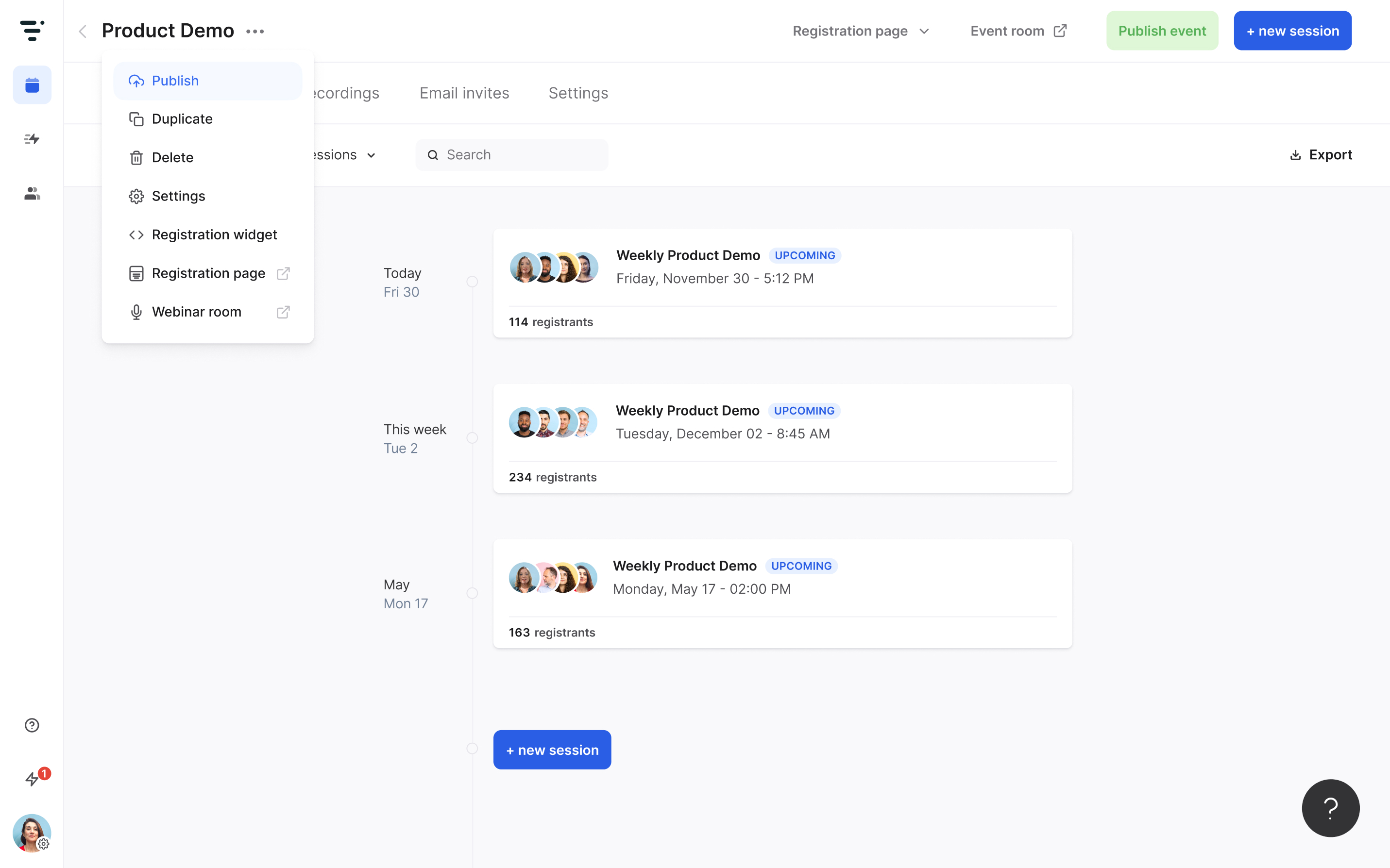Click the green Publish event button
The height and width of the screenshot is (868, 1390).
(x=1162, y=31)
